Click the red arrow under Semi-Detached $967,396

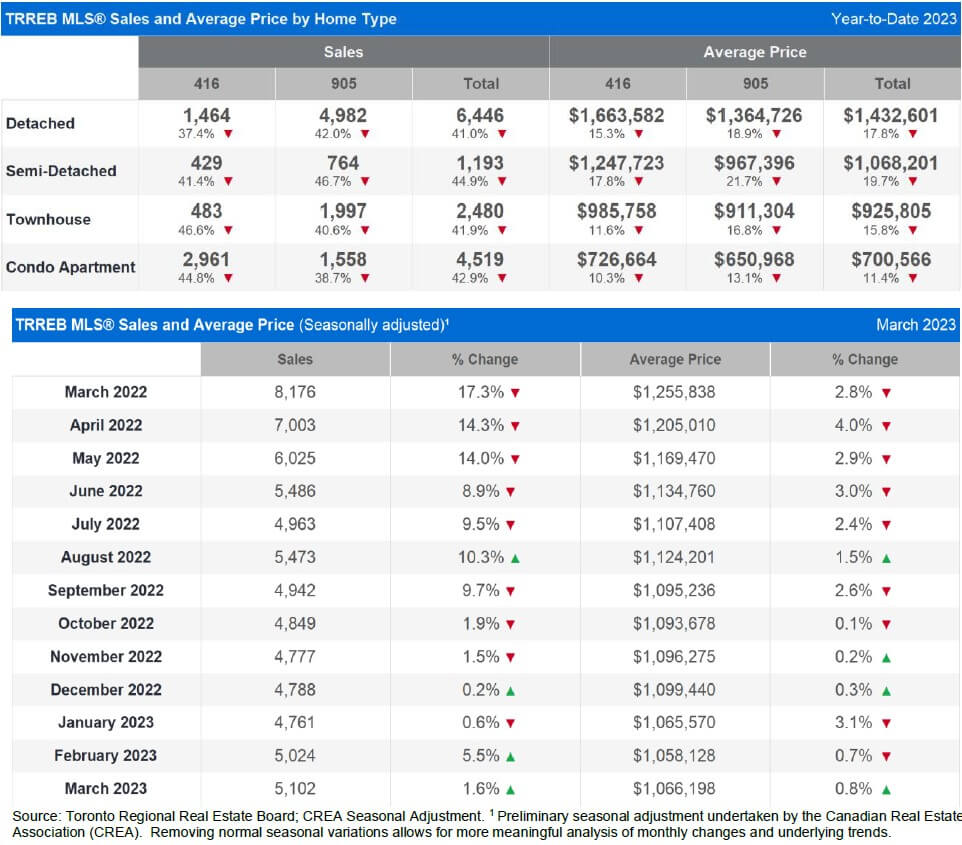point(777,181)
